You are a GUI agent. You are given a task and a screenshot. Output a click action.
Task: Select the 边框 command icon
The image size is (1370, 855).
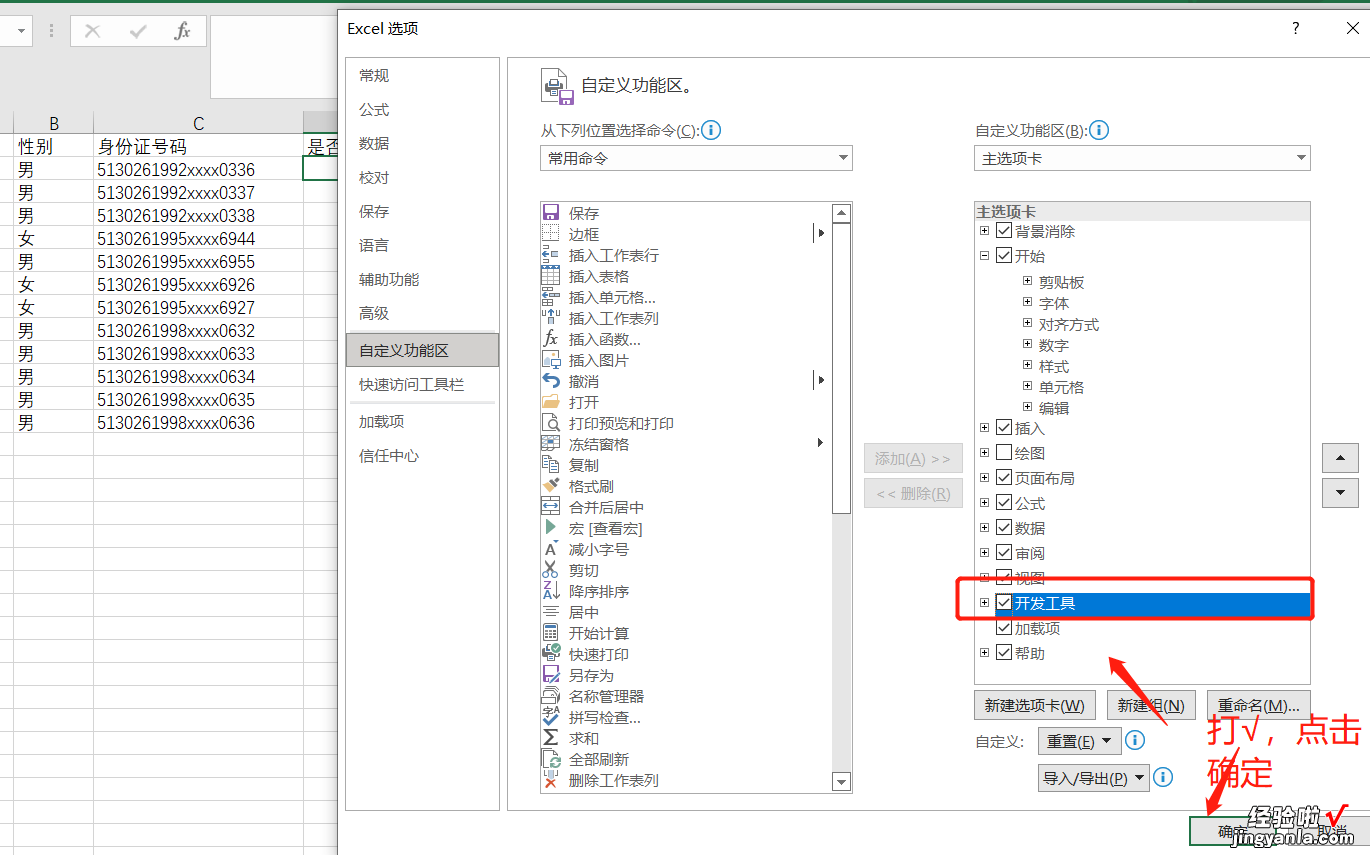click(x=550, y=234)
